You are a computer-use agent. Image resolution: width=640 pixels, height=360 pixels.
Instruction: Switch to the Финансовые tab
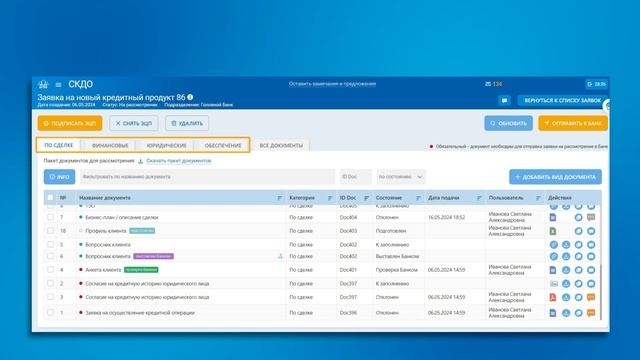click(x=110, y=145)
